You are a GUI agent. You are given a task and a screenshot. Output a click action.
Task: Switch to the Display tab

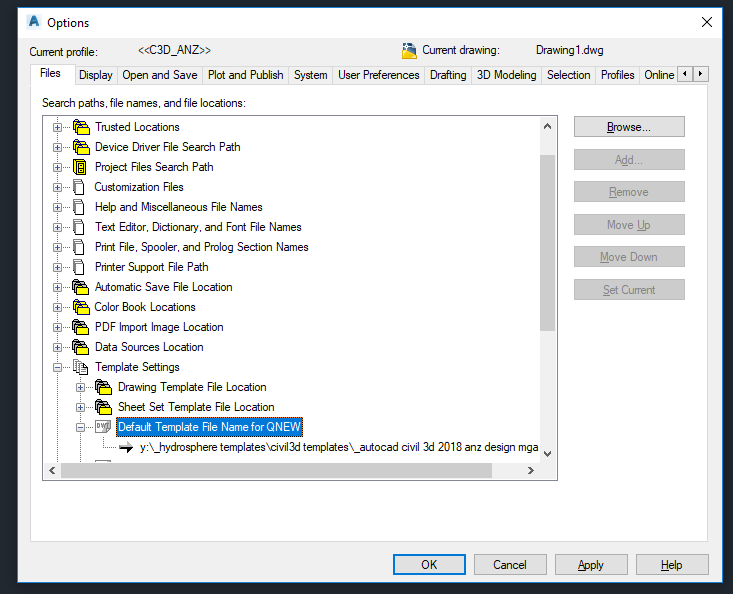(96, 75)
